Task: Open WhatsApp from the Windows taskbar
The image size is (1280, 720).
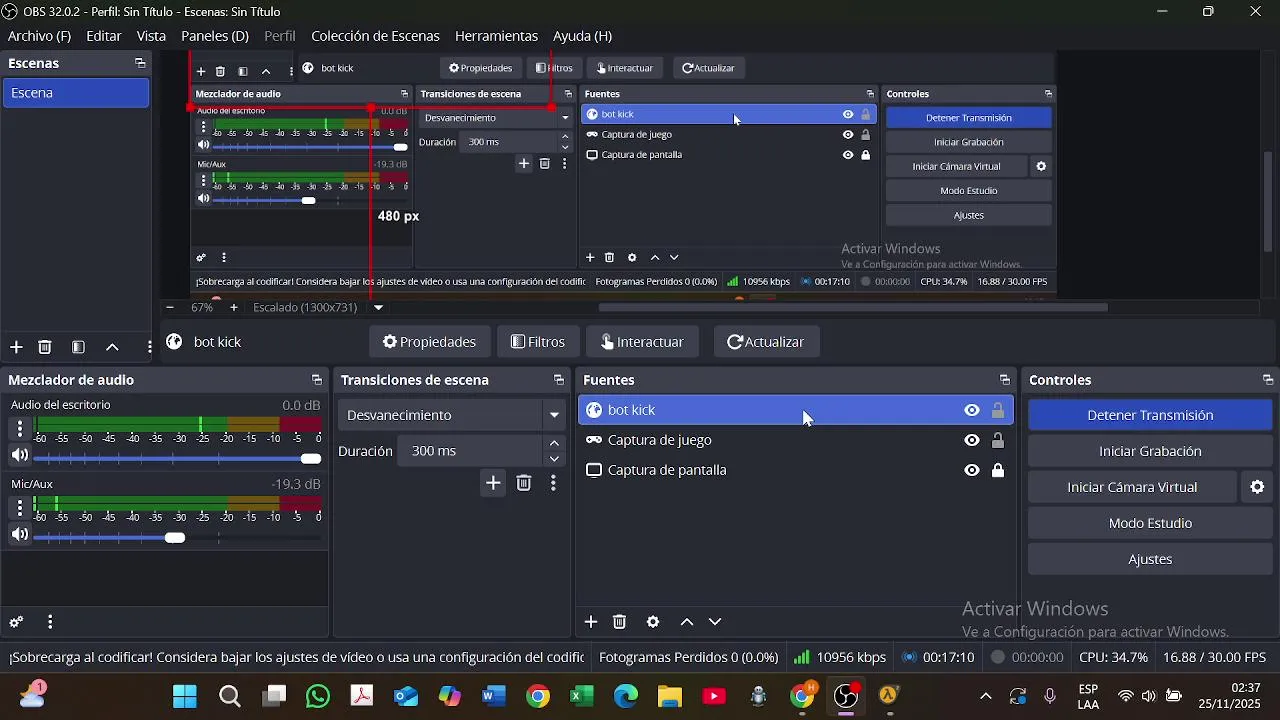Action: (x=318, y=696)
